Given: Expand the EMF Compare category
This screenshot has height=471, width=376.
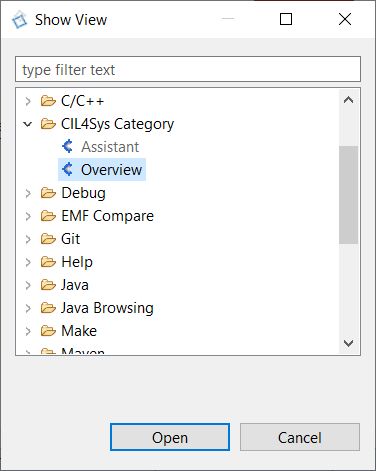Looking at the screenshot, I should pos(28,216).
